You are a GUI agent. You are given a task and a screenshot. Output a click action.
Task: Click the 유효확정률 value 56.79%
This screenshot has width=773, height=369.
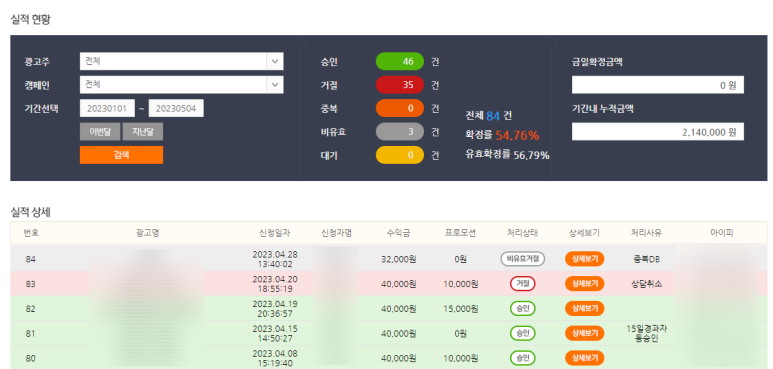531,155
